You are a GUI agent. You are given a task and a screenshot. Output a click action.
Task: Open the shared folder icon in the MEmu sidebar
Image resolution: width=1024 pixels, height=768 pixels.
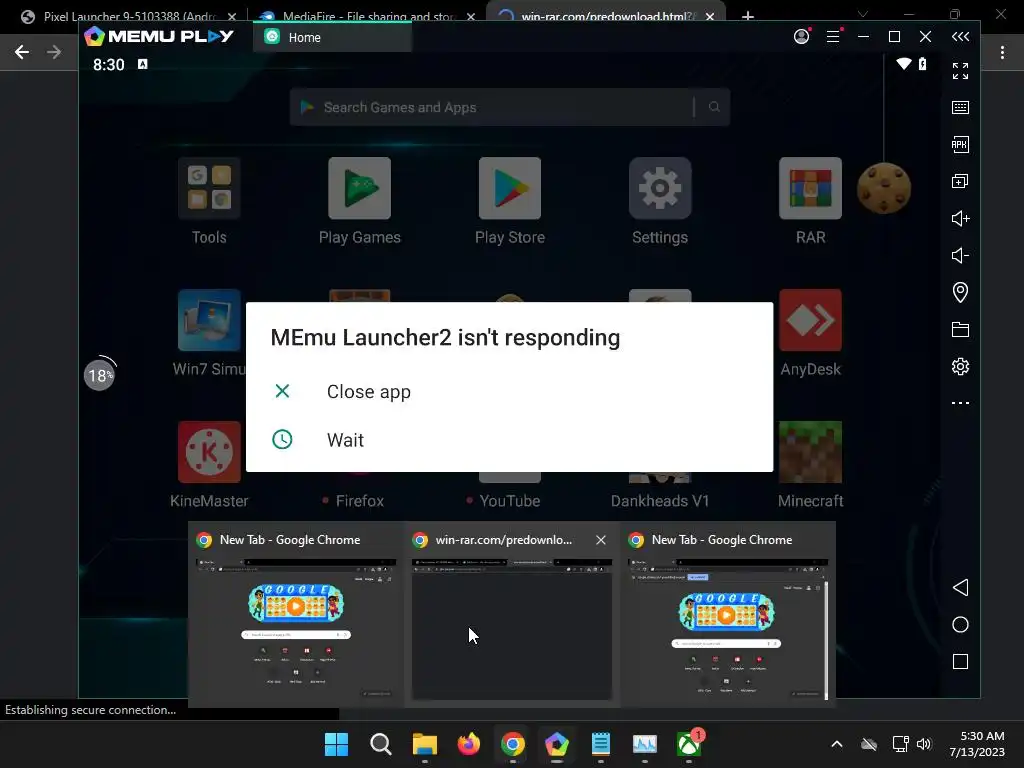click(960, 329)
